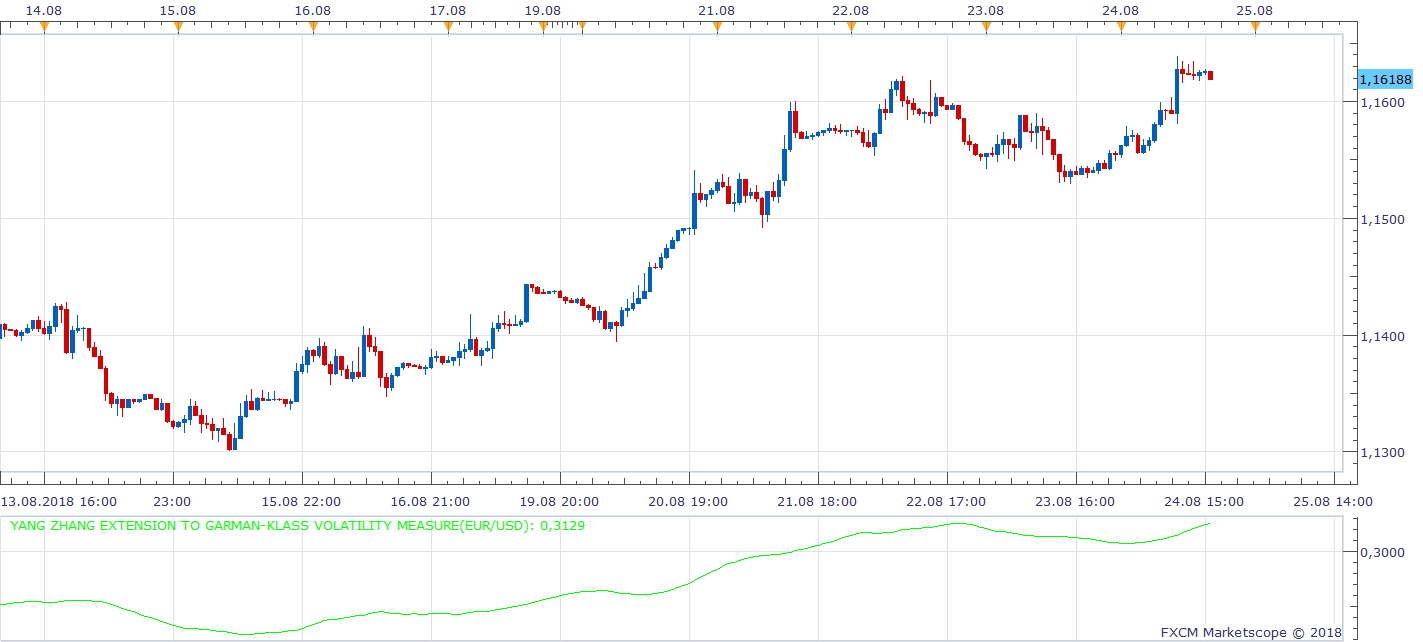The width and height of the screenshot is (1423, 642).
Task: Click the orange day marker below 25.08
Action: pyautogui.click(x=1255, y=27)
